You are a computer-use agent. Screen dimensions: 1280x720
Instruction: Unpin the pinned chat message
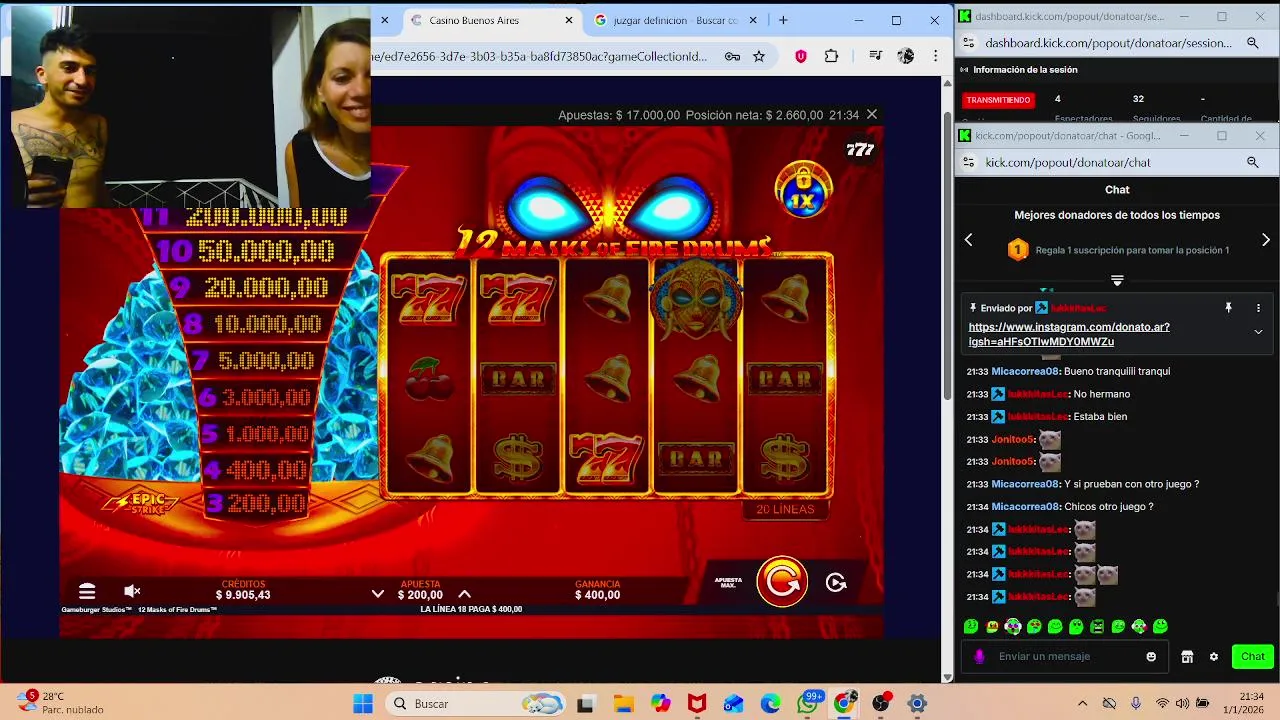[1228, 308]
